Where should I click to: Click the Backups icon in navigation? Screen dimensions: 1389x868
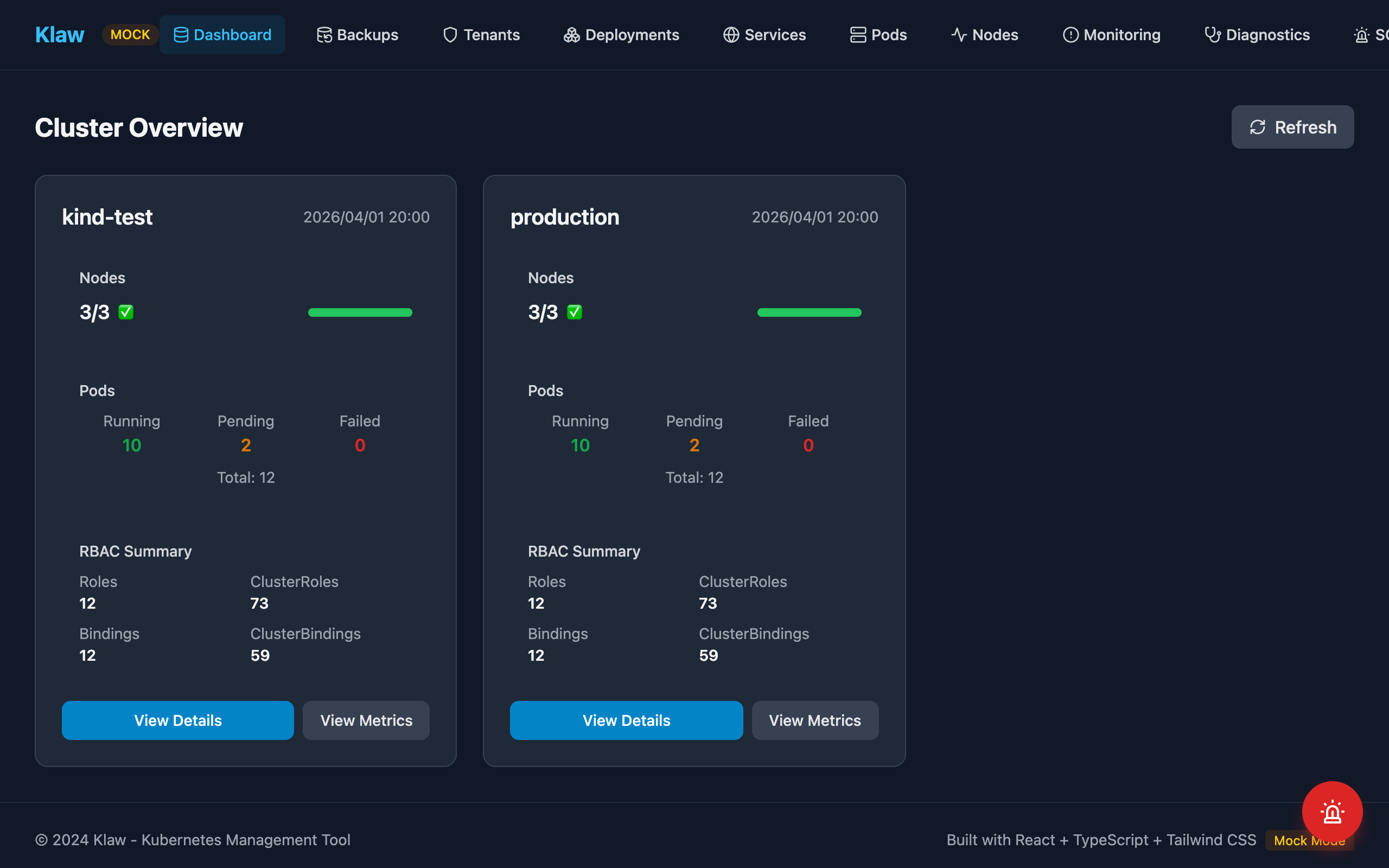[x=324, y=35]
